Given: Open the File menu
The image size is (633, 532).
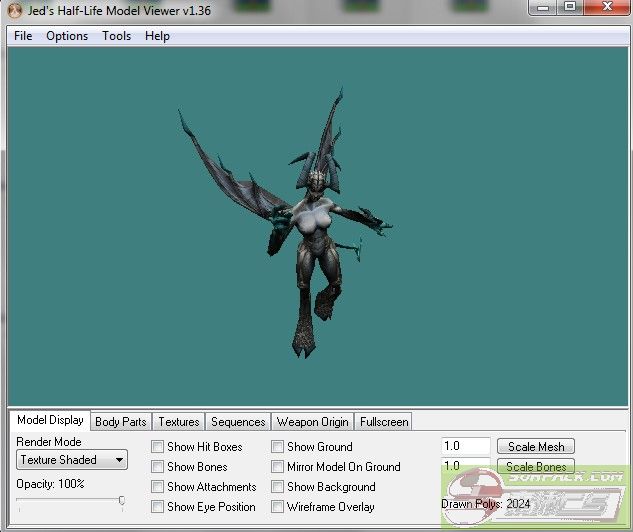Looking at the screenshot, I should click(23, 36).
